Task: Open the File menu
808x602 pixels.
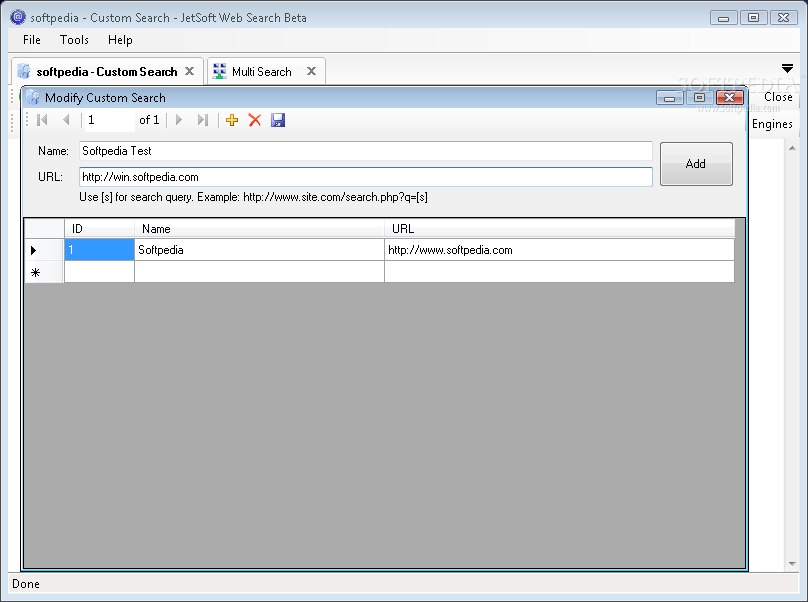Action: 31,40
